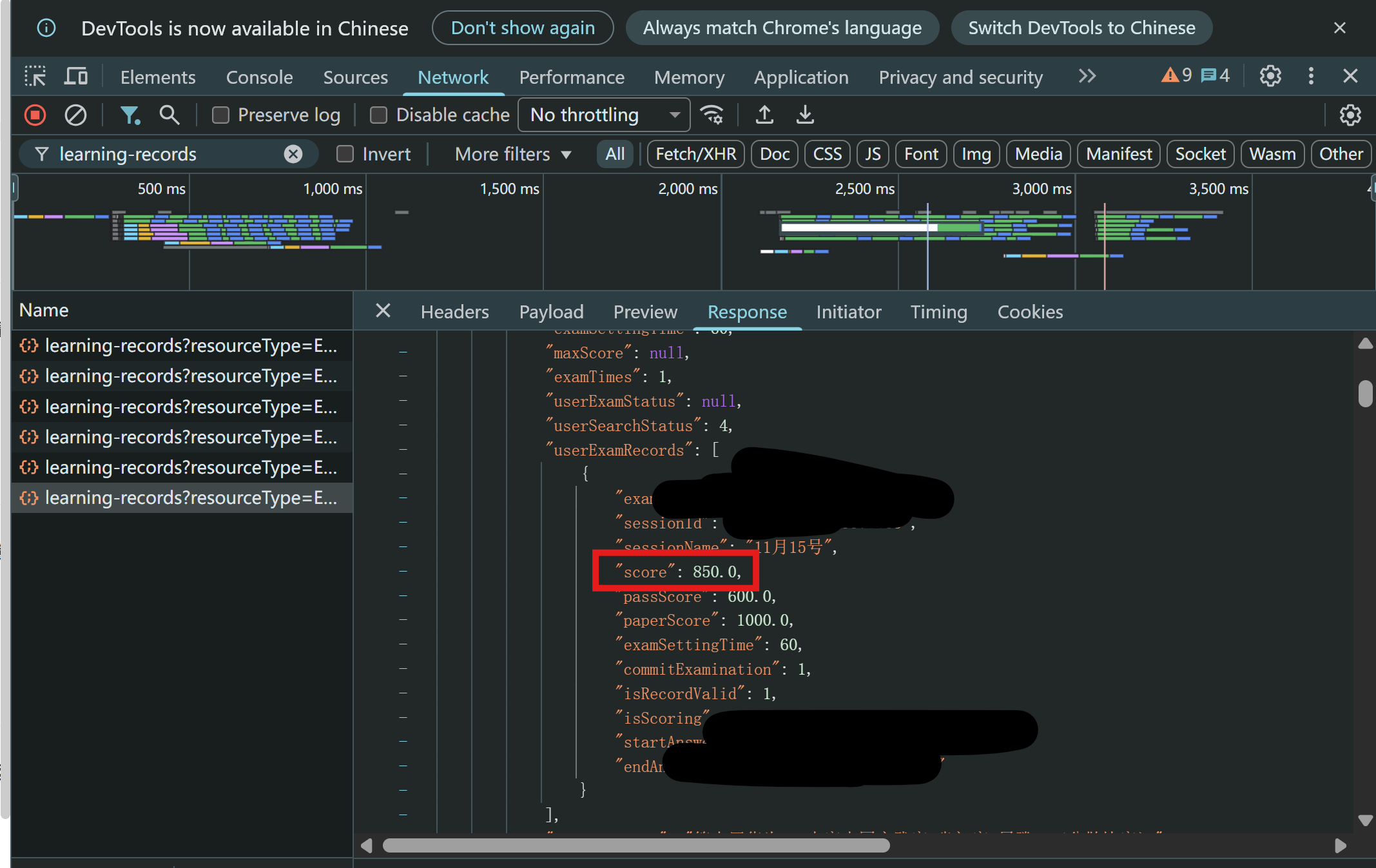1376x868 pixels.
Task: Select the inspect element picker icon
Action: 35,77
